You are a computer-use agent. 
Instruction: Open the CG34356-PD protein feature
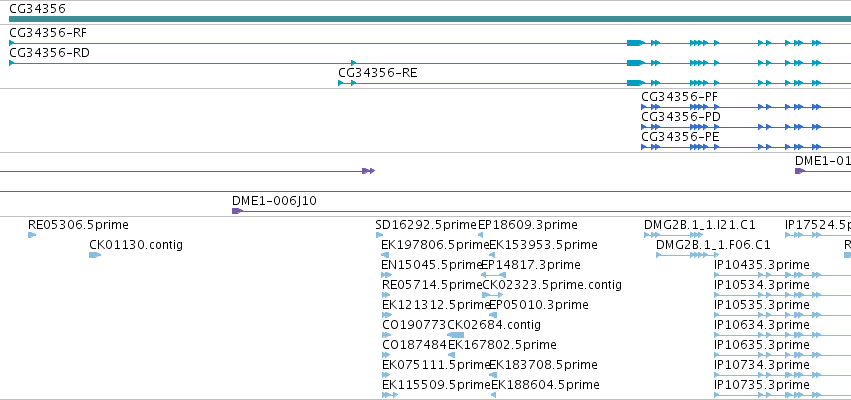pyautogui.click(x=681, y=117)
